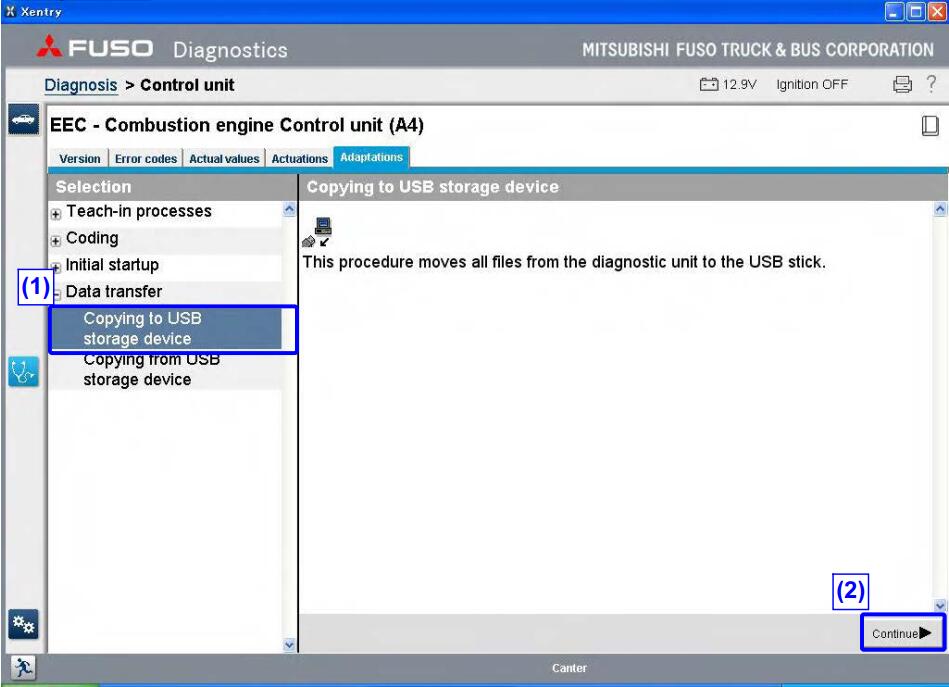Open the stethoscope diagnosis sidebar icon
949x687 pixels.
point(24,372)
